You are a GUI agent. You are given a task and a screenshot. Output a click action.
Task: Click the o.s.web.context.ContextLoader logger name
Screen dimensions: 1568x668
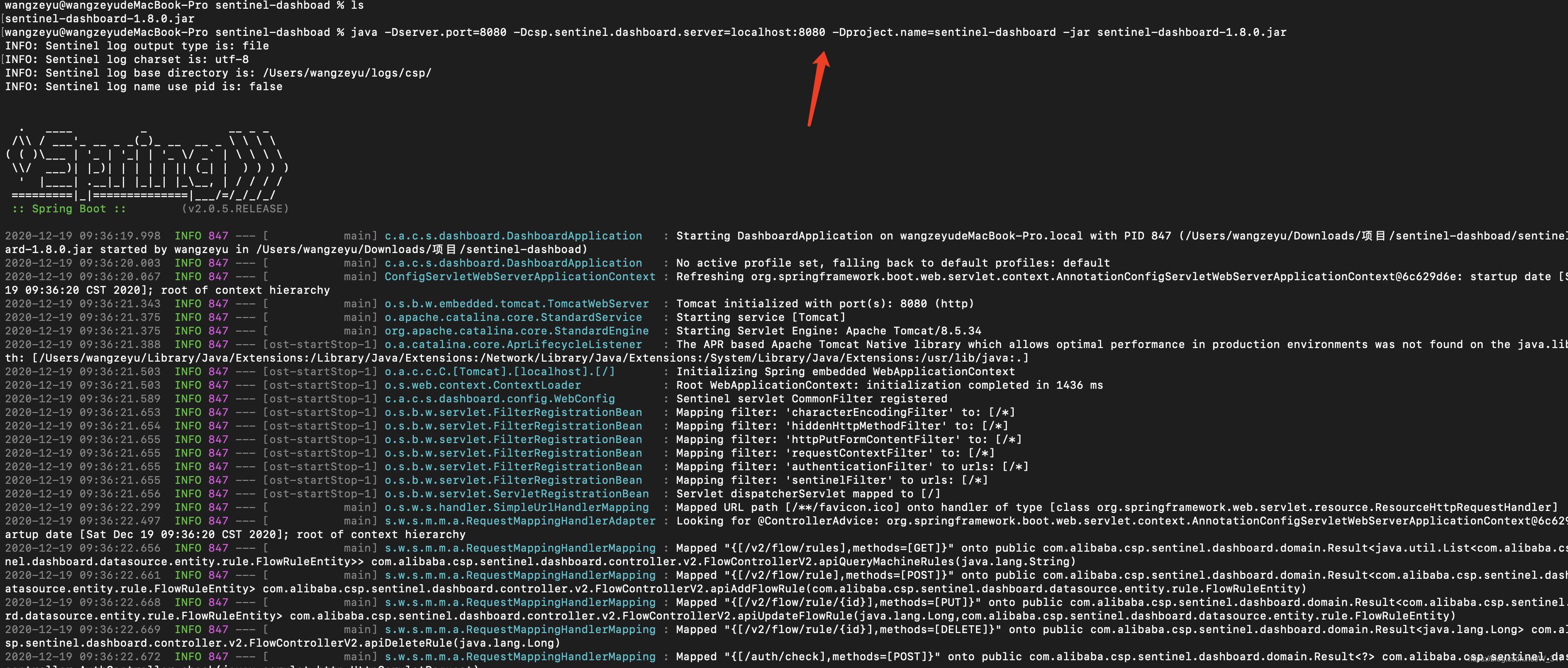(483, 385)
